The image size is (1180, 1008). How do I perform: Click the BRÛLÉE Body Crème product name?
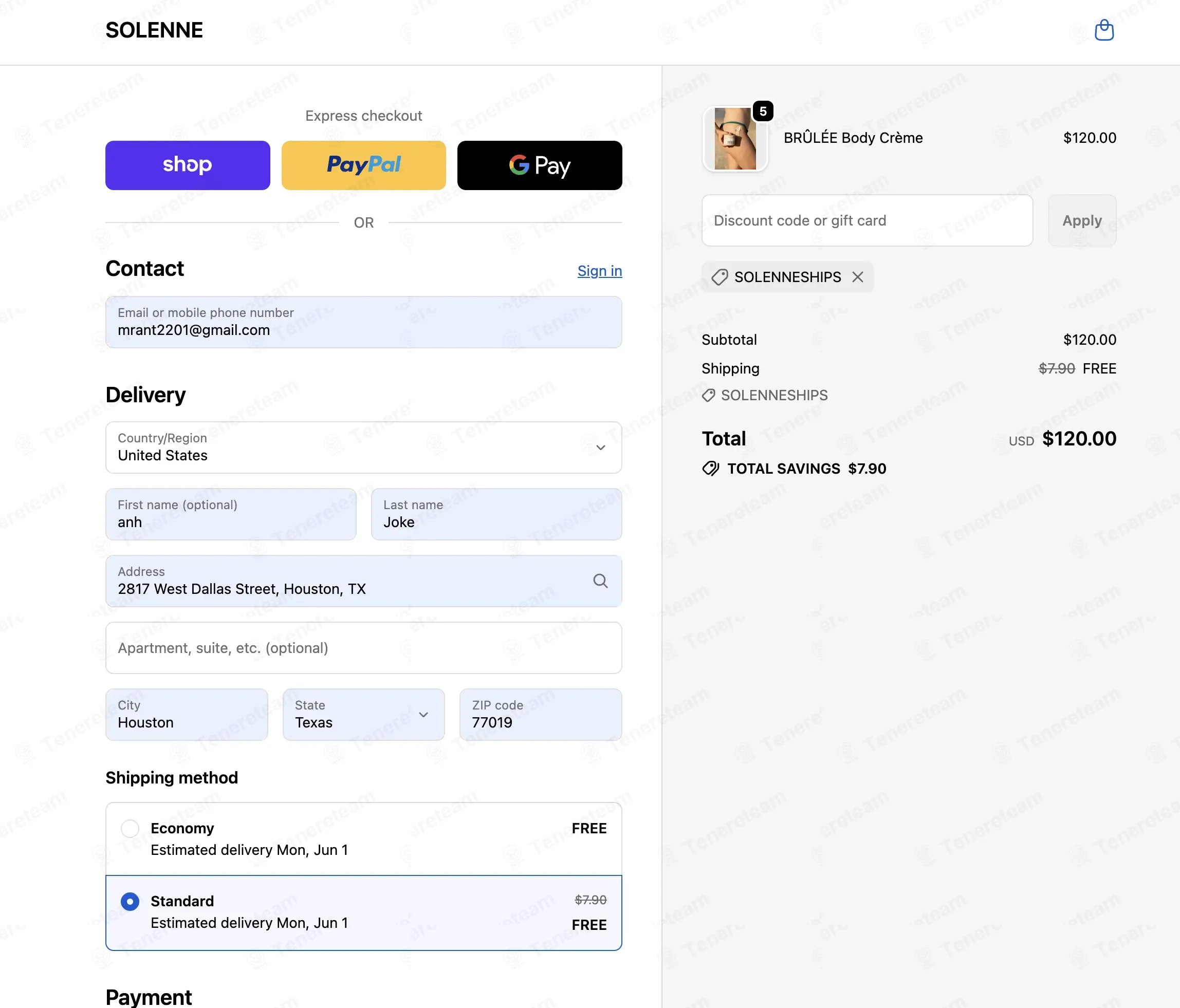coord(853,138)
